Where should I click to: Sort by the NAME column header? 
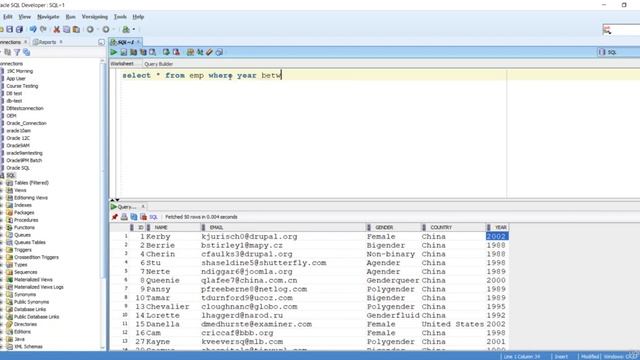click(173, 227)
